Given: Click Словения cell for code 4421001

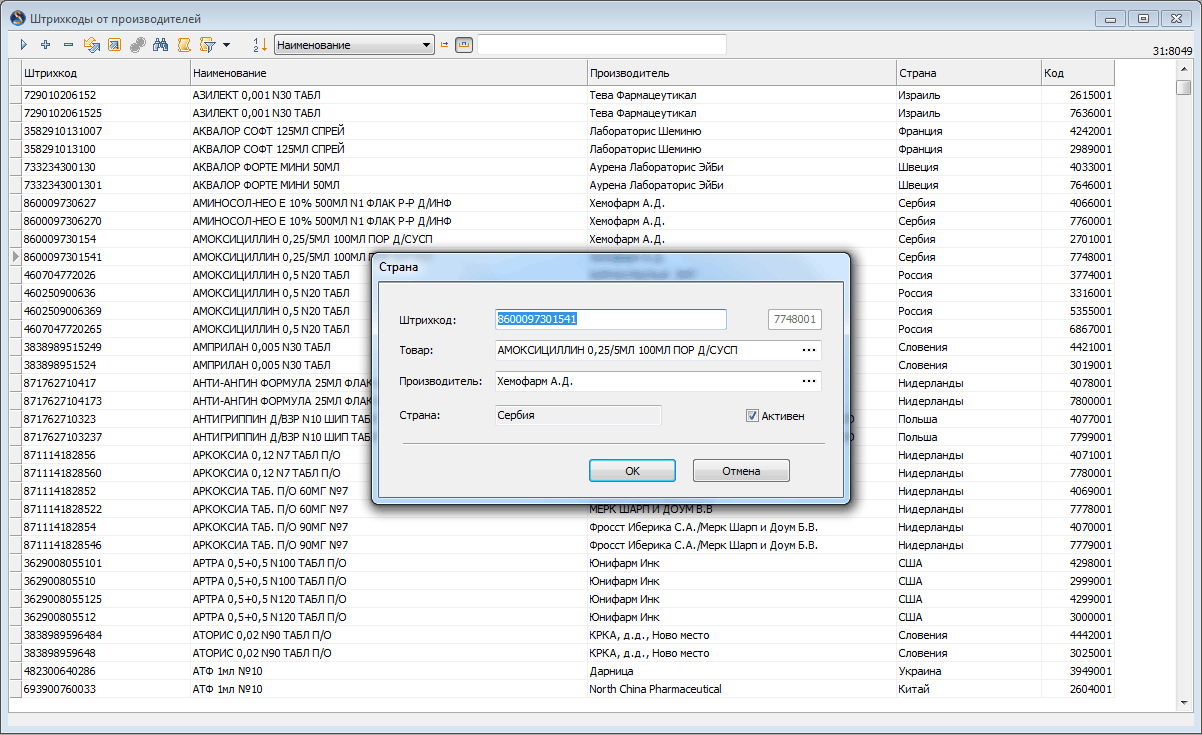Looking at the screenshot, I should (968, 347).
